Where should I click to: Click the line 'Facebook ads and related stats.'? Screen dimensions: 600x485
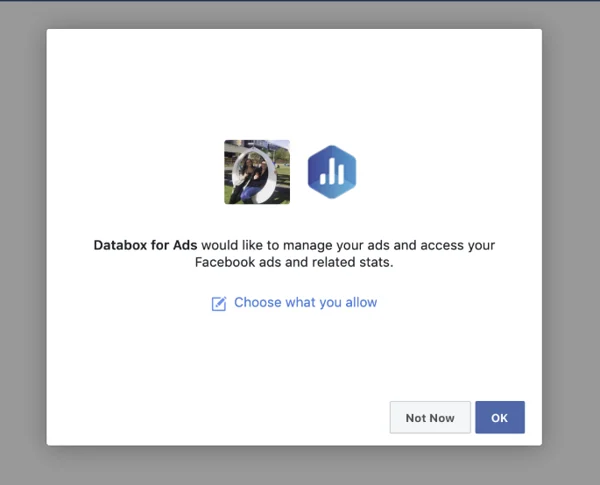point(294,262)
